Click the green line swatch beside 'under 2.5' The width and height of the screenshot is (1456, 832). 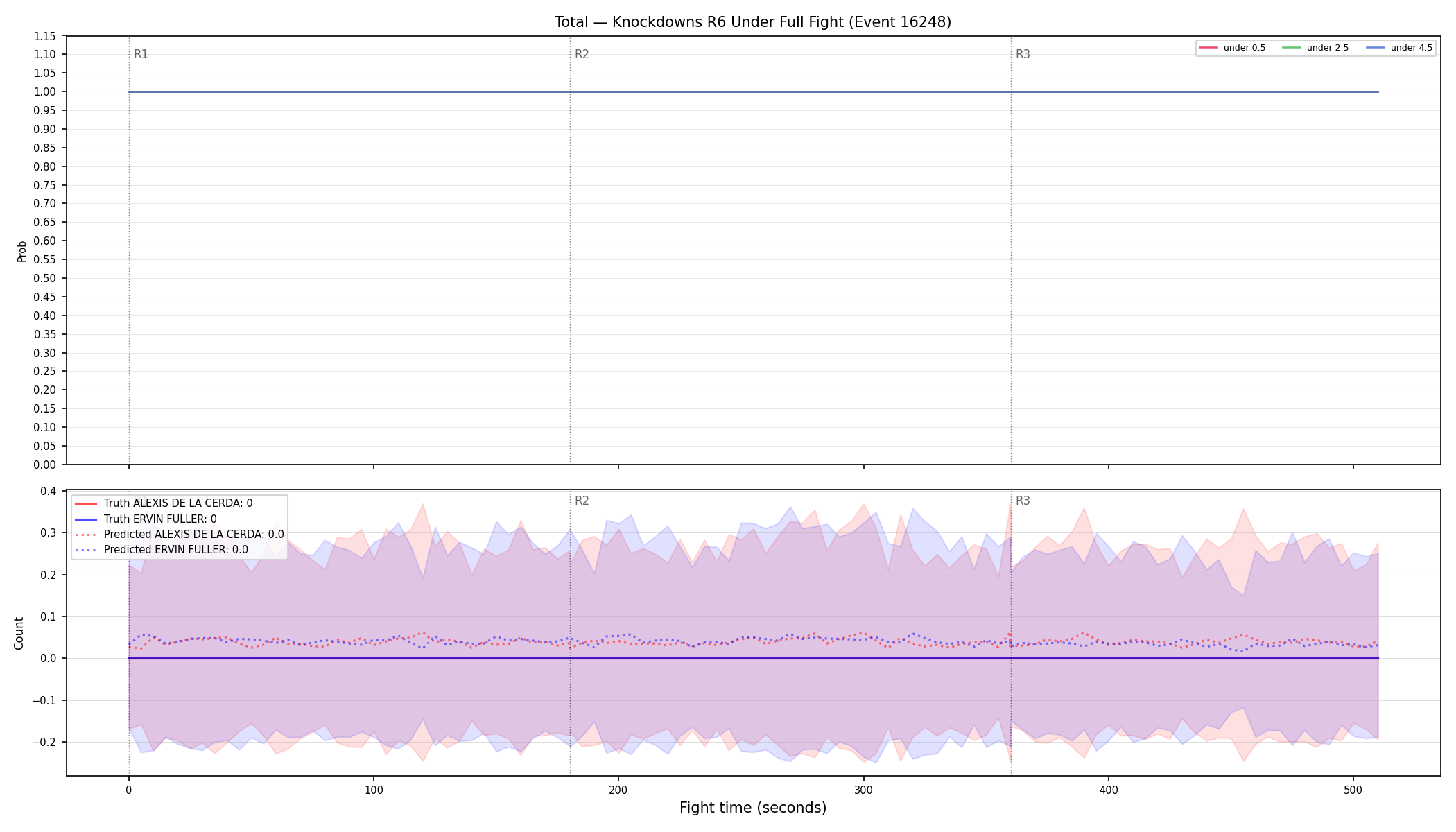1292,48
